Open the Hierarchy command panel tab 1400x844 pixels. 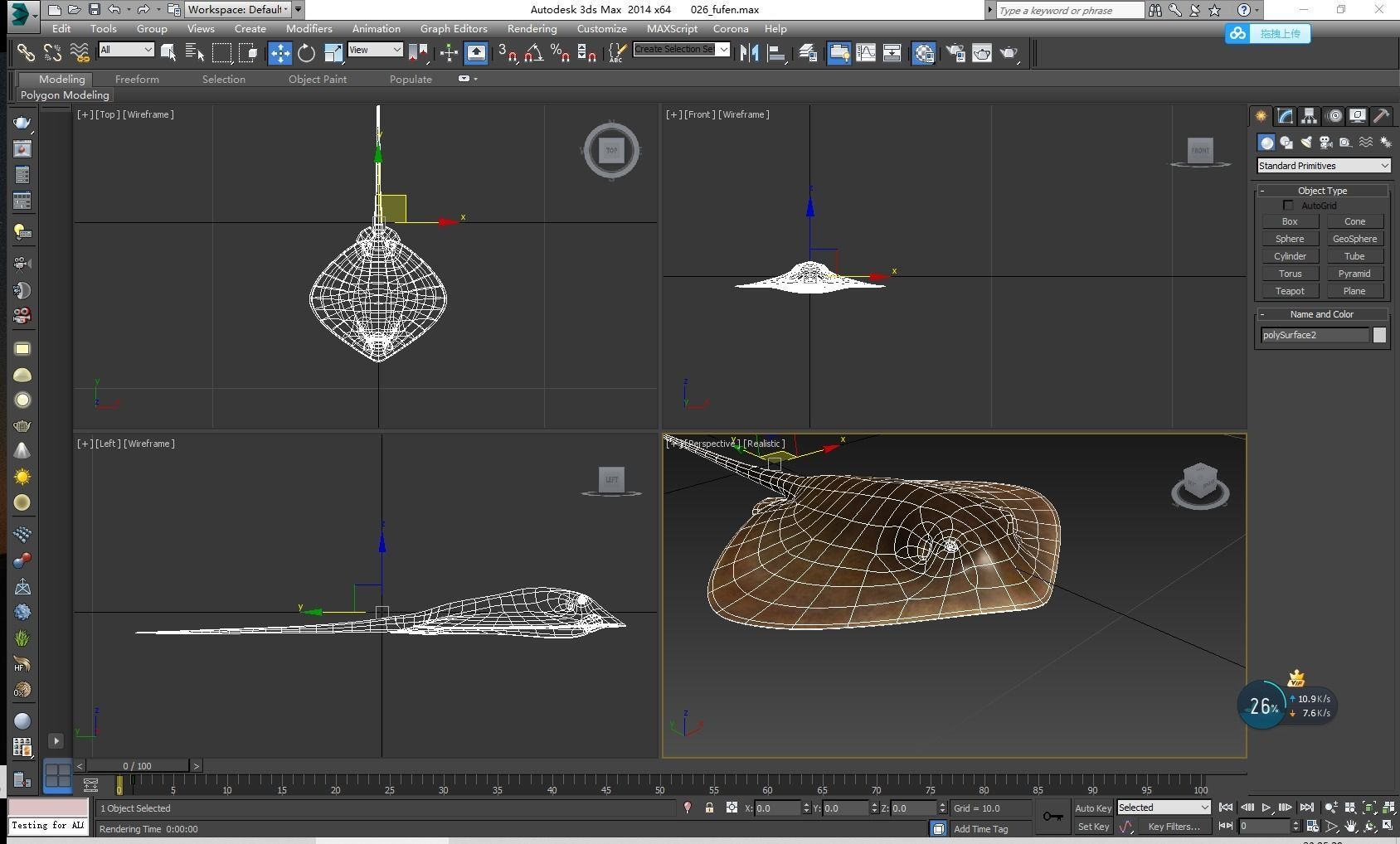[1309, 116]
